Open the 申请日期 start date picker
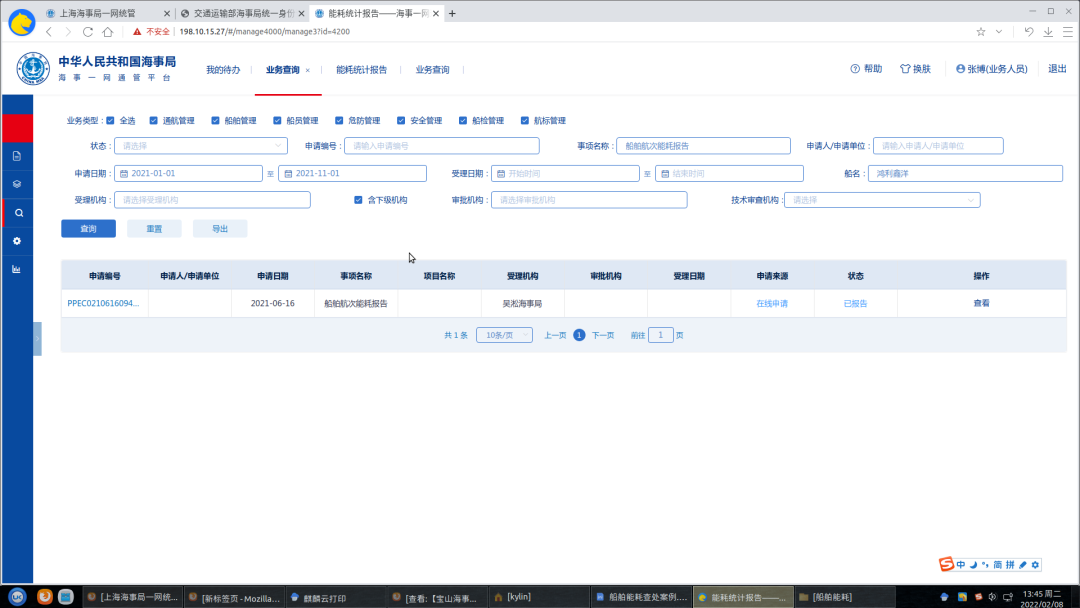Screen dimensions: 1080x608 click(188, 174)
